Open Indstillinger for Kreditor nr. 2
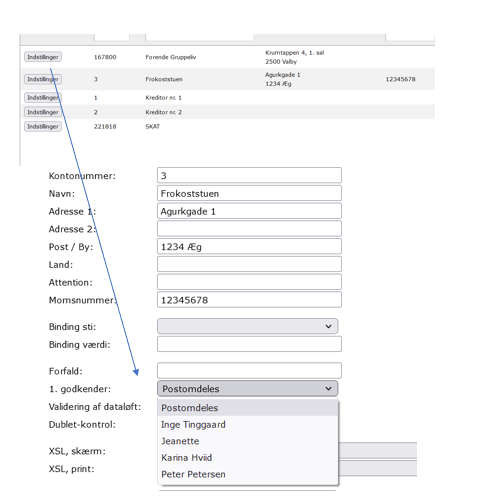Viewport: 496px width, 496px height. [x=43, y=112]
